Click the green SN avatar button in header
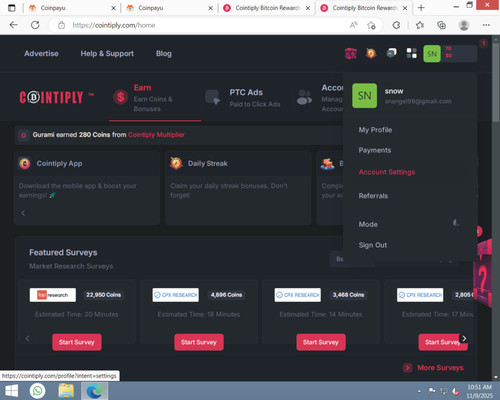Screen dimensions: 500x400 (432, 54)
